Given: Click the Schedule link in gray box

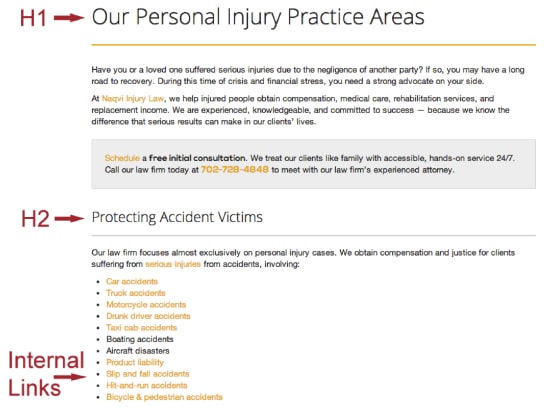Looking at the screenshot, I should coord(122,158).
